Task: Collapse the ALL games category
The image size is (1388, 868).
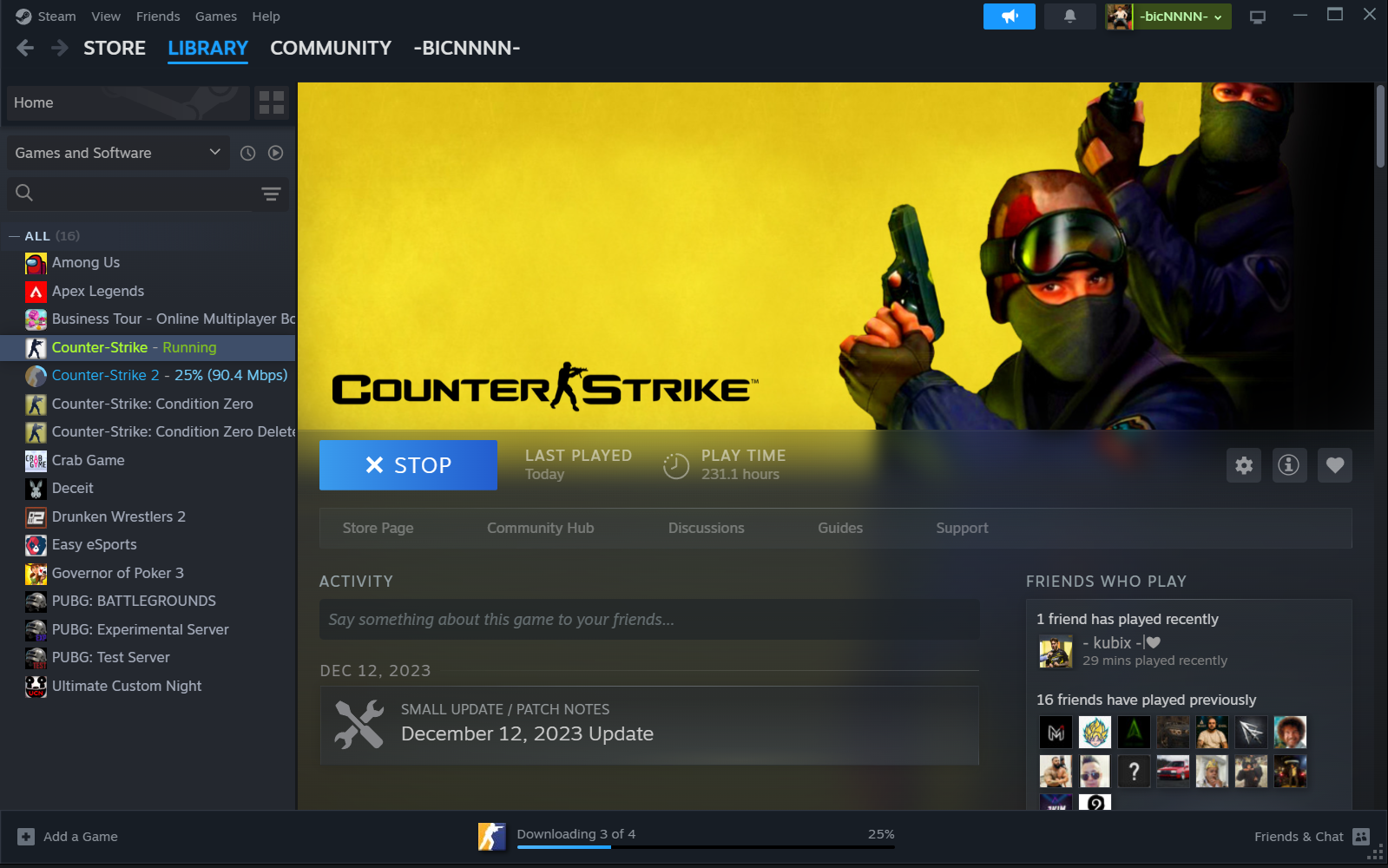Action: coord(15,236)
